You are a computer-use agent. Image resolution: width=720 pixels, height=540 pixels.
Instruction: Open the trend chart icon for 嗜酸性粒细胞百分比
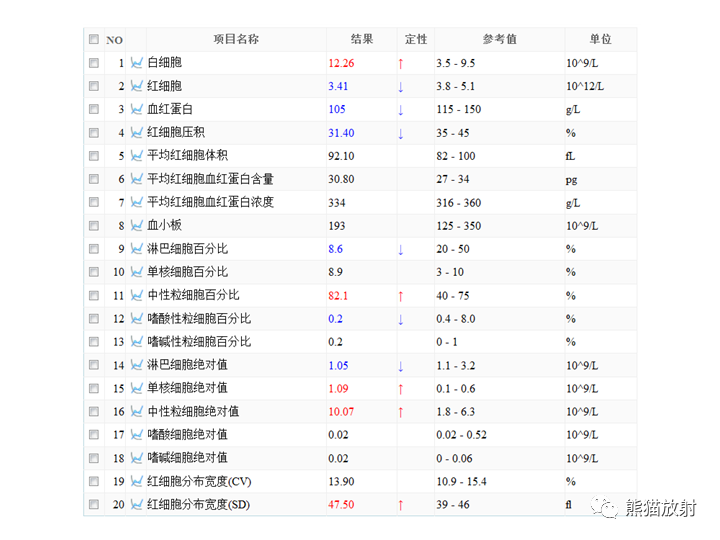point(136,318)
